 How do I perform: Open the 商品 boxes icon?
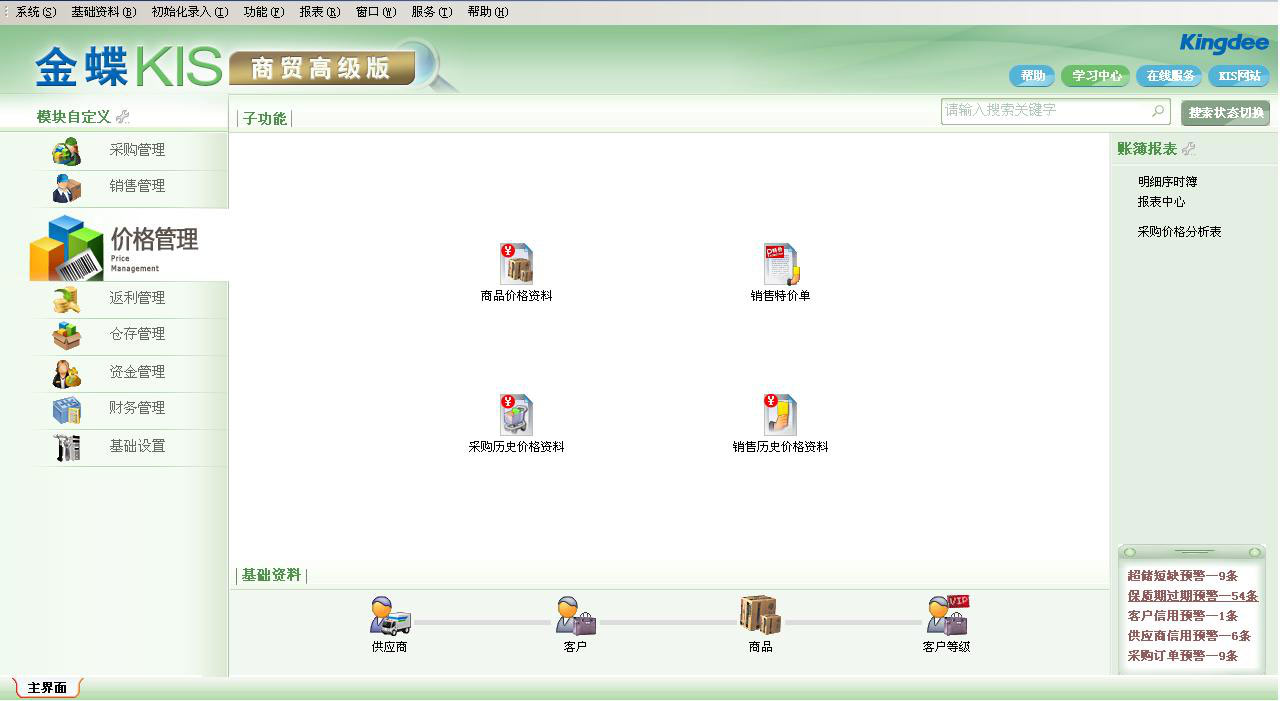(x=760, y=615)
